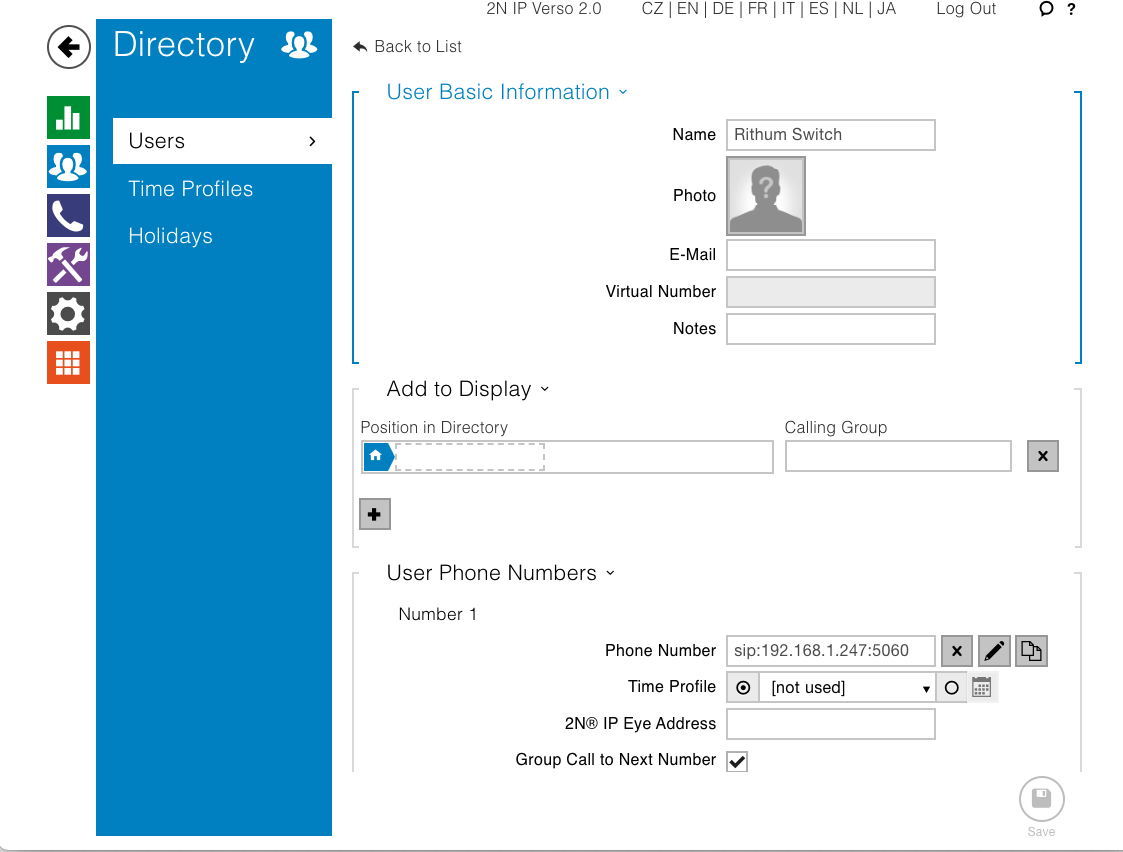Image resolution: width=1123 pixels, height=852 pixels.
Task: Click the 2N IP Eye Address field
Action: click(x=831, y=724)
